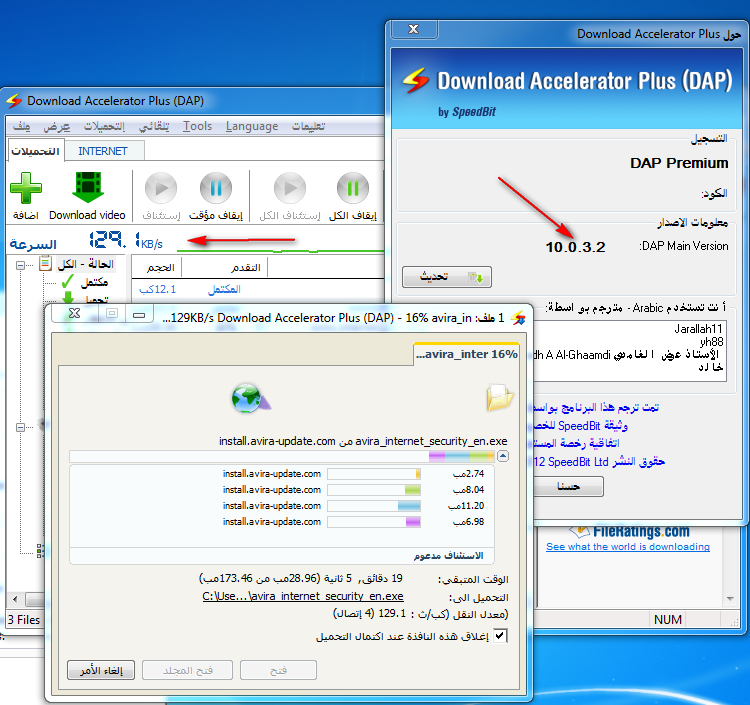The width and height of the screenshot is (750, 705).
Task: Click the 12.1 KB size cell
Action: click(x=157, y=289)
